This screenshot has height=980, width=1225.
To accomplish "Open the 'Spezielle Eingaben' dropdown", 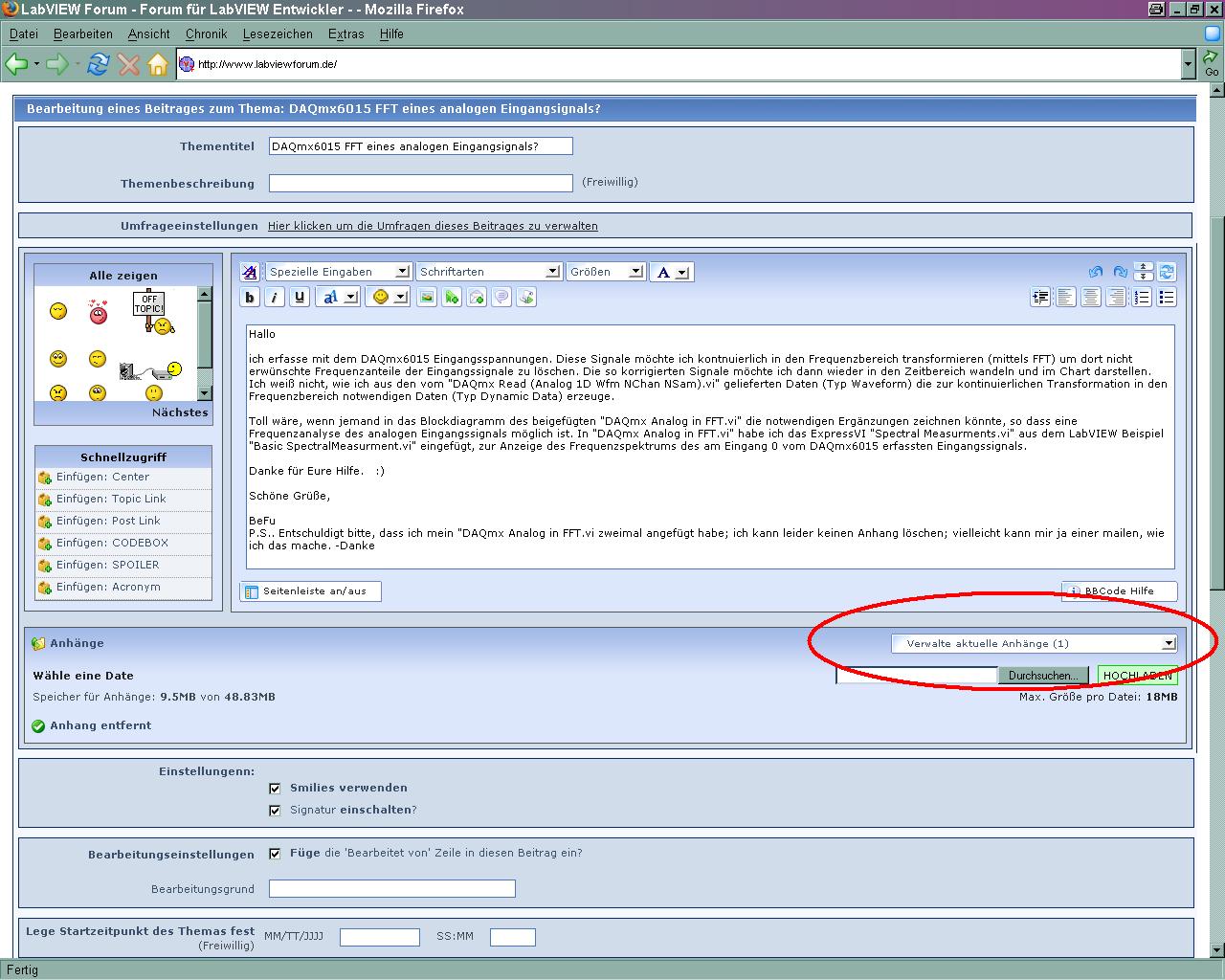I will pyautogui.click(x=338, y=272).
